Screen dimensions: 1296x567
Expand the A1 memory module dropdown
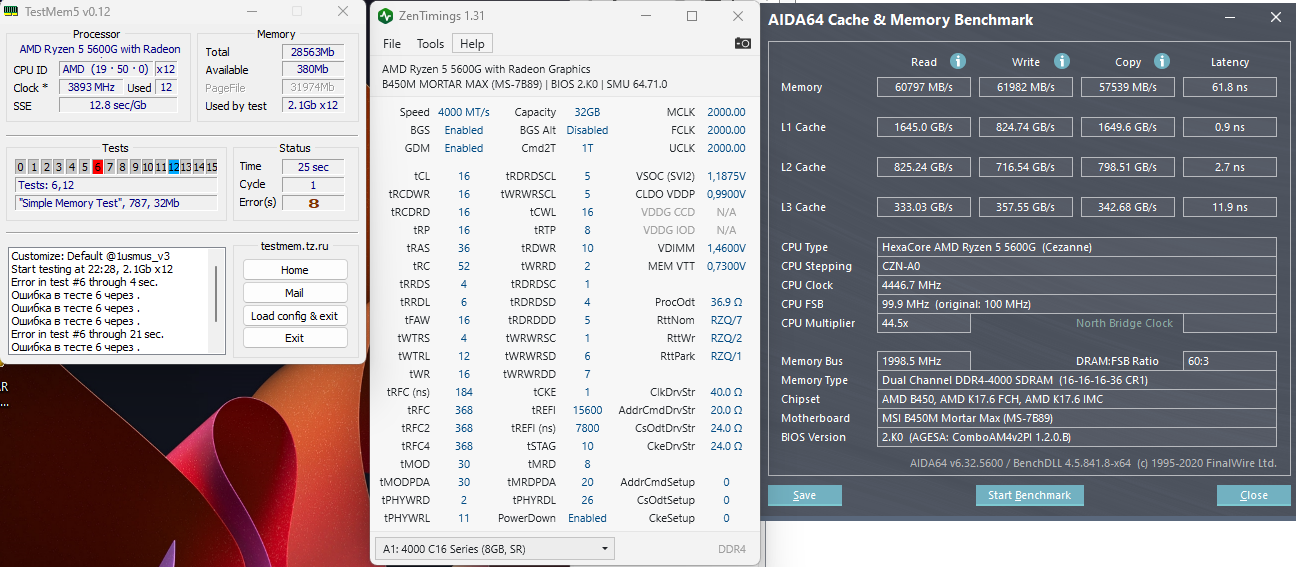coord(495,549)
